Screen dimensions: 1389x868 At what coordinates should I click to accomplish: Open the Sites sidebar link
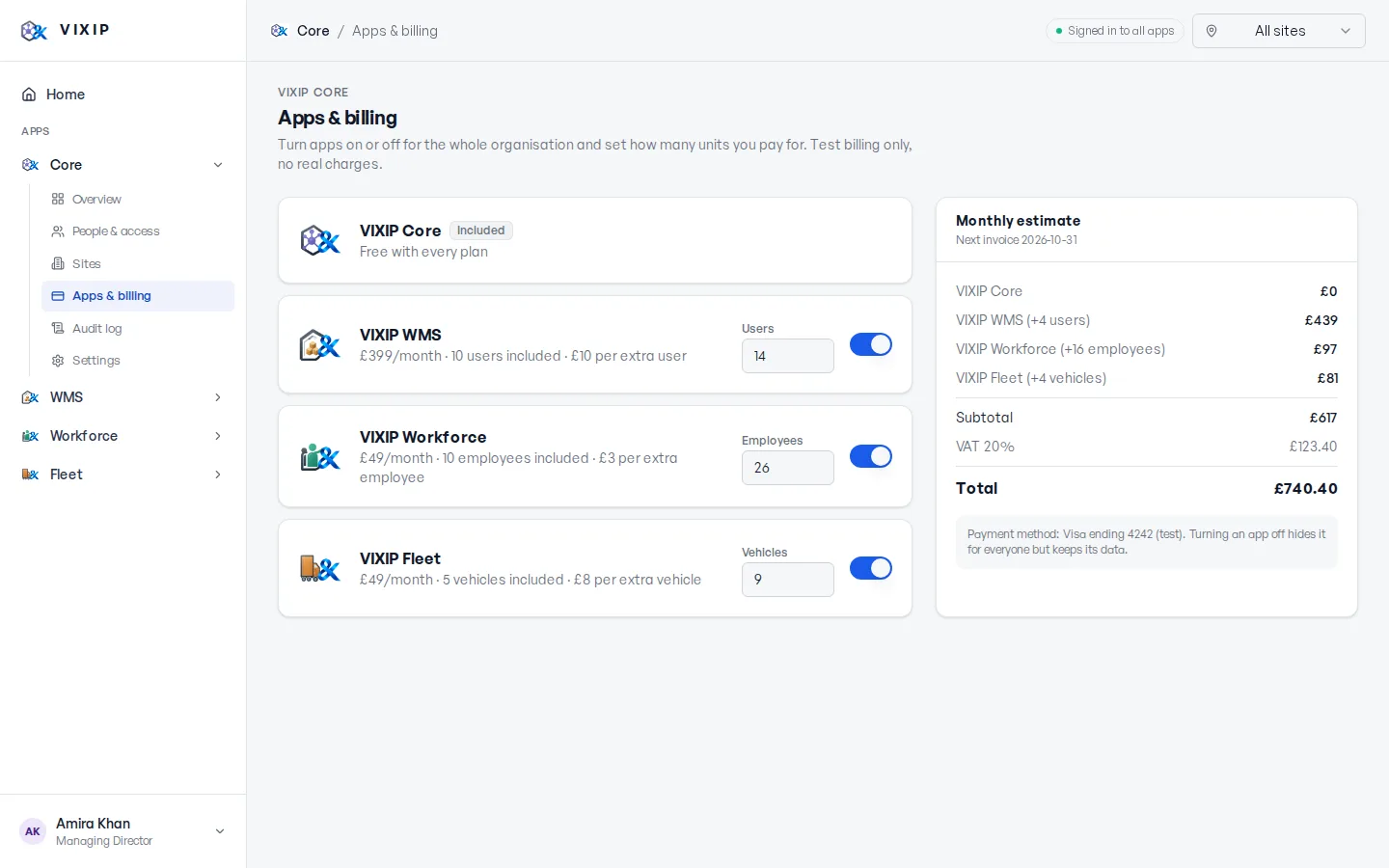click(138, 264)
